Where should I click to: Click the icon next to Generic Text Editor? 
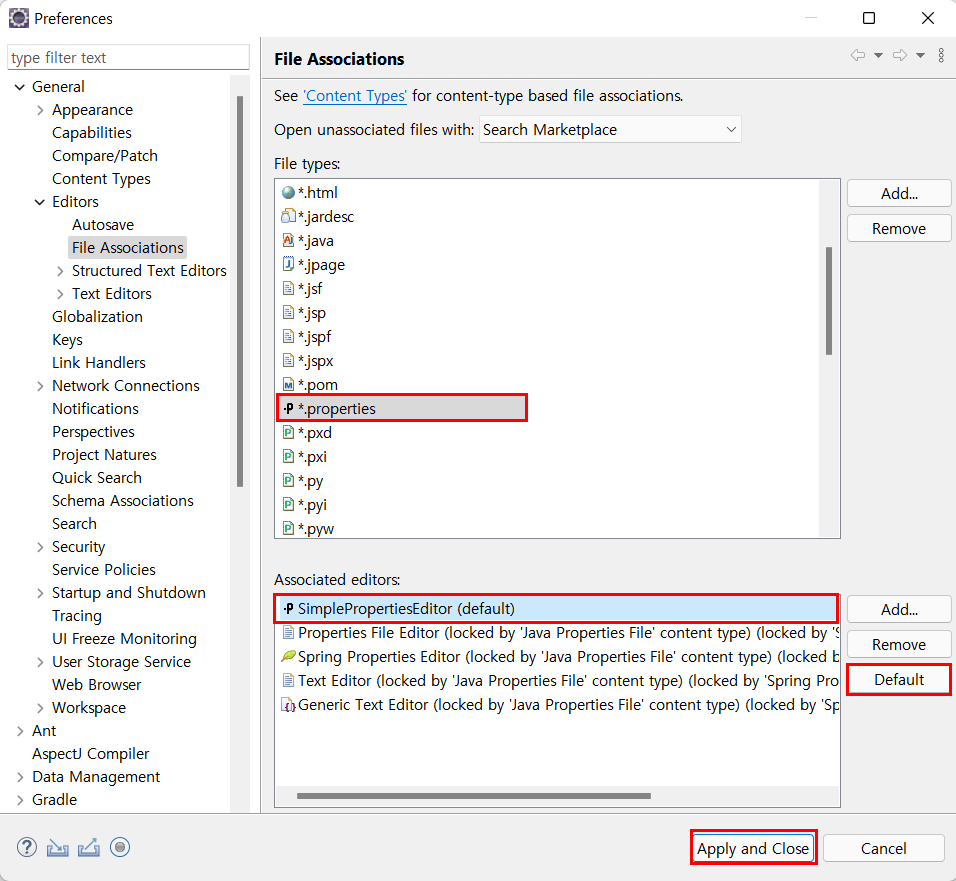(288, 705)
